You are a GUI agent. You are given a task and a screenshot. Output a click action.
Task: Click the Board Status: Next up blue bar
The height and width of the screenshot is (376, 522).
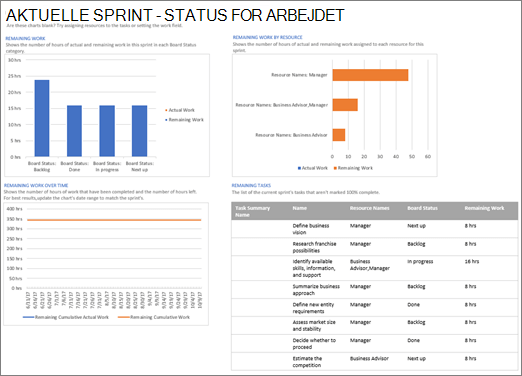pyautogui.click(x=139, y=131)
